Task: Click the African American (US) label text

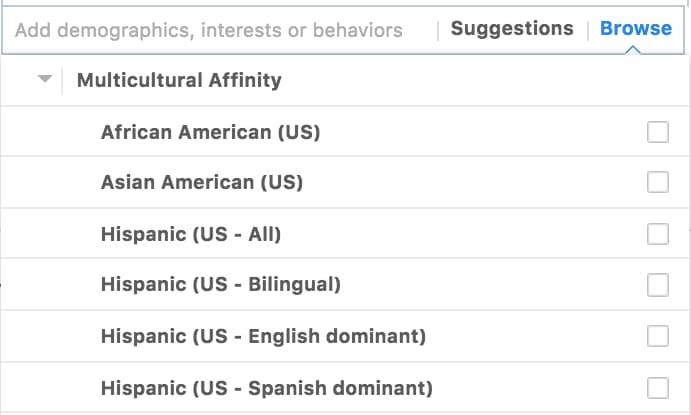Action: click(x=210, y=132)
